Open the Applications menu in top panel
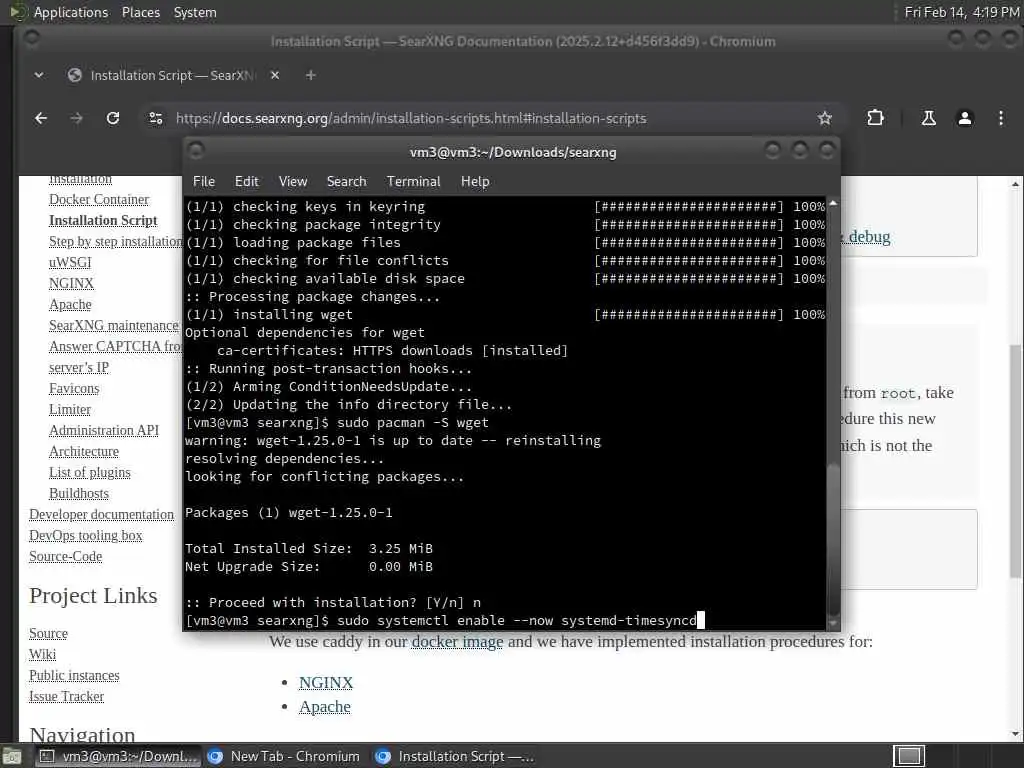 pos(71,12)
